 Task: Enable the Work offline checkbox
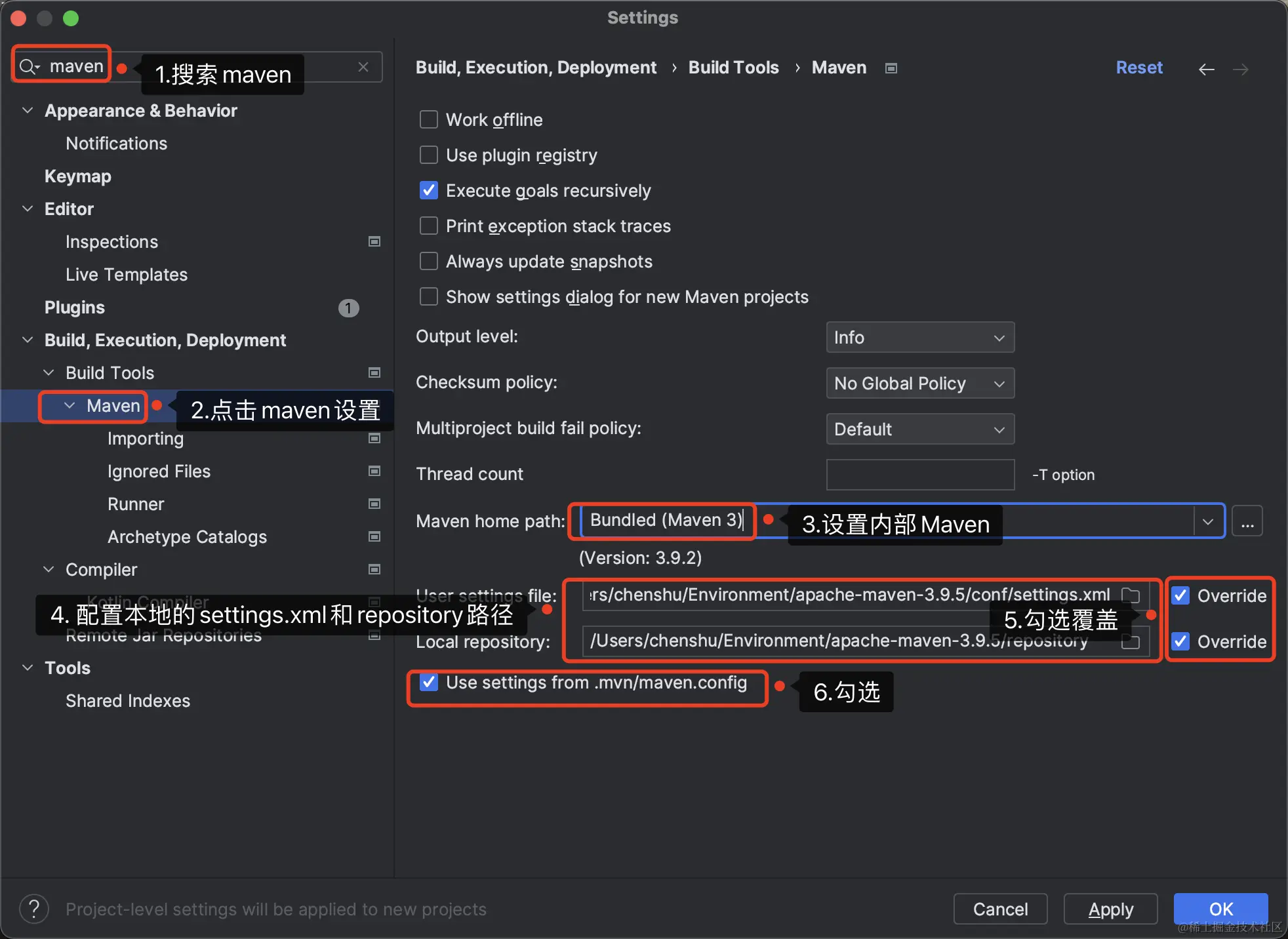coord(429,119)
